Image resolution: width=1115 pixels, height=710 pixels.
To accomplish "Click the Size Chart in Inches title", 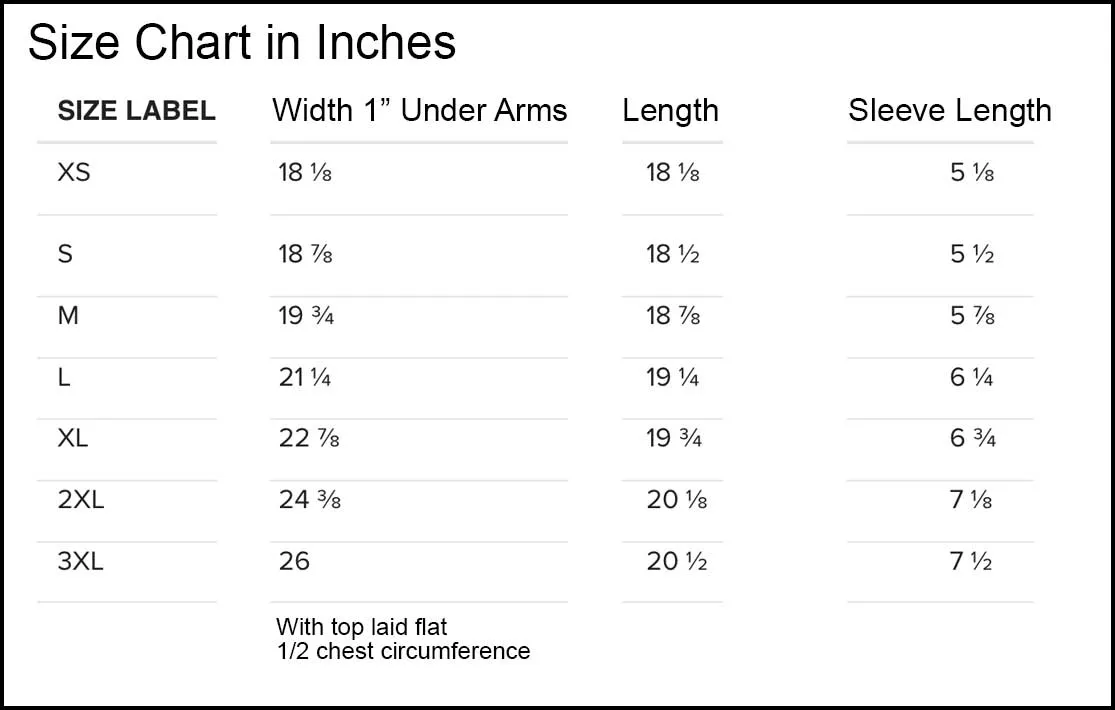I will coord(242,43).
